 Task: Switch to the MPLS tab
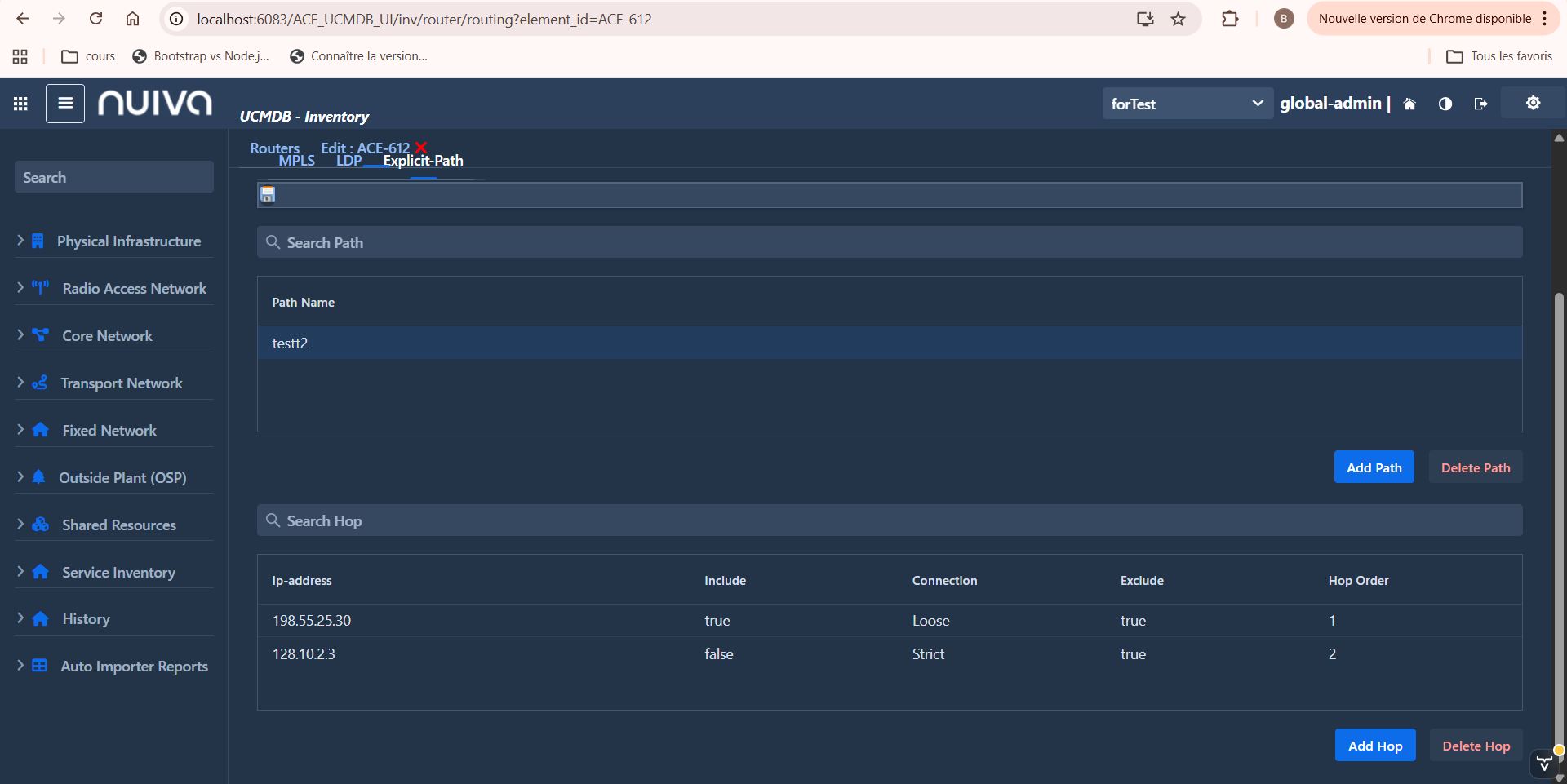(296, 161)
